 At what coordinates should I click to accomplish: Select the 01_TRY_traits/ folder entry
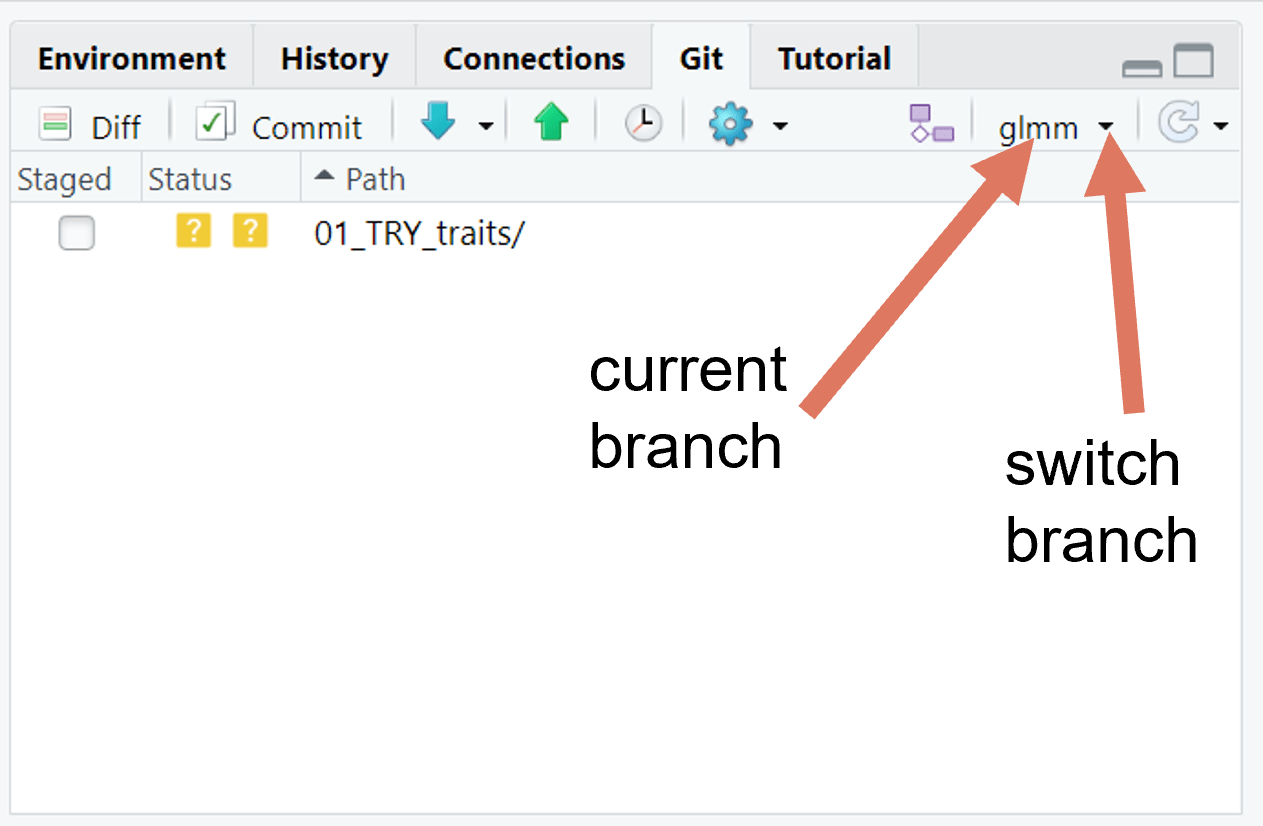coord(418,233)
